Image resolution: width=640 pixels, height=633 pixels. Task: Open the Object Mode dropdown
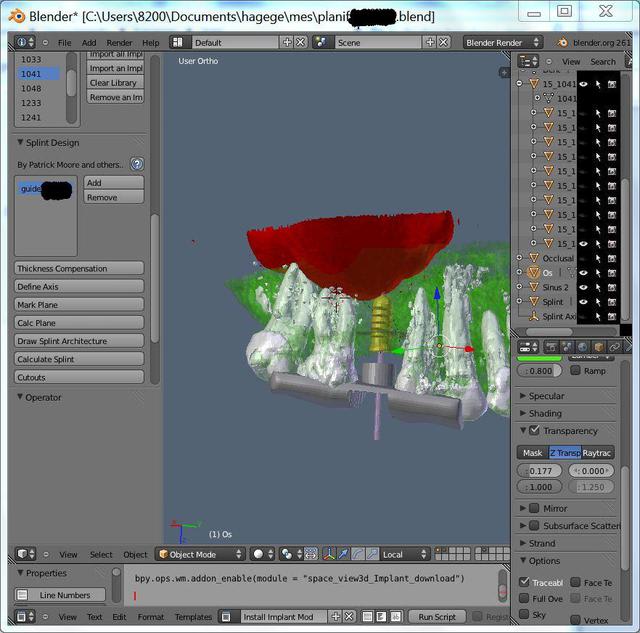click(200, 554)
